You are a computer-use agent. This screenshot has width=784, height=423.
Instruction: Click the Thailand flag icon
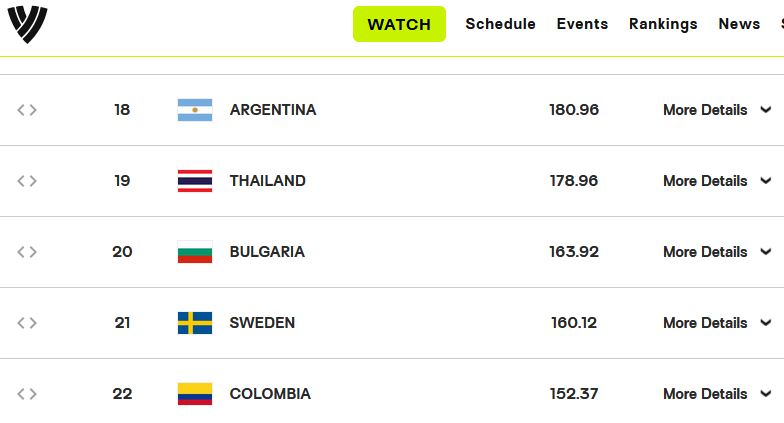tap(195, 181)
